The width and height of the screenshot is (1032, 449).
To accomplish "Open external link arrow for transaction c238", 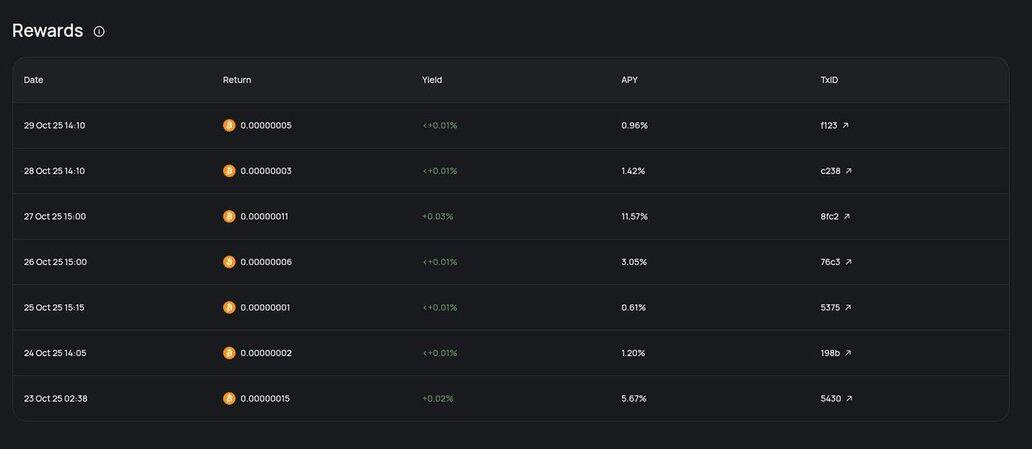I will click(849, 171).
